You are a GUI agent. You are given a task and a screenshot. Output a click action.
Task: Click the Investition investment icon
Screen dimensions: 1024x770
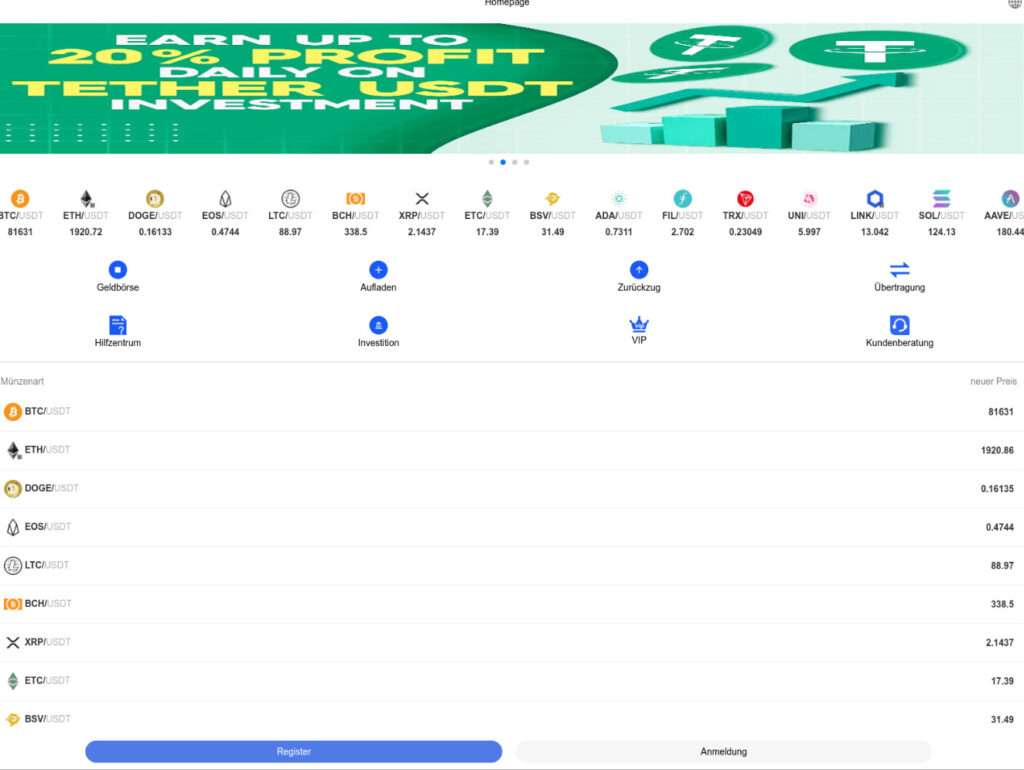[x=378, y=326]
